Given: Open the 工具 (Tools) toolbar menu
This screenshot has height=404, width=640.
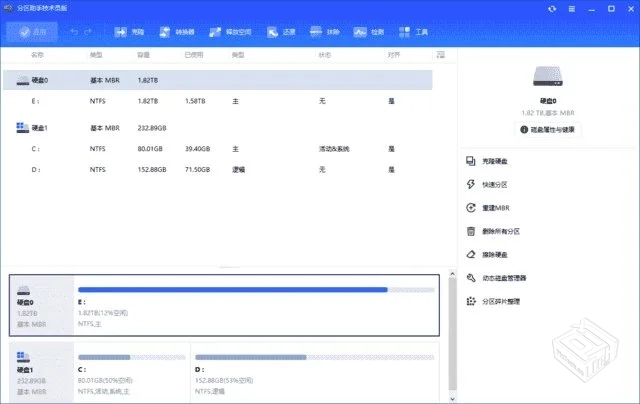Looking at the screenshot, I should click(413, 32).
